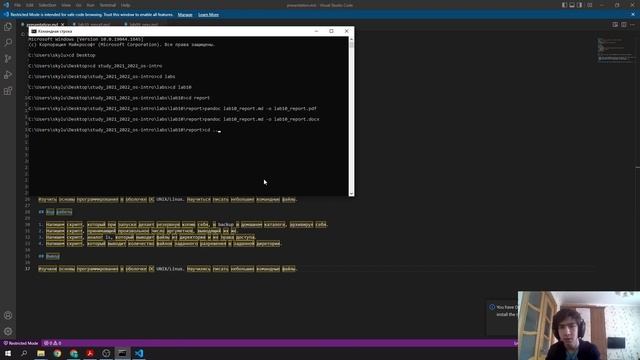This screenshot has height=360, width=640.
Task: Open the teal G app in taskbar
Action: [x=73, y=353]
